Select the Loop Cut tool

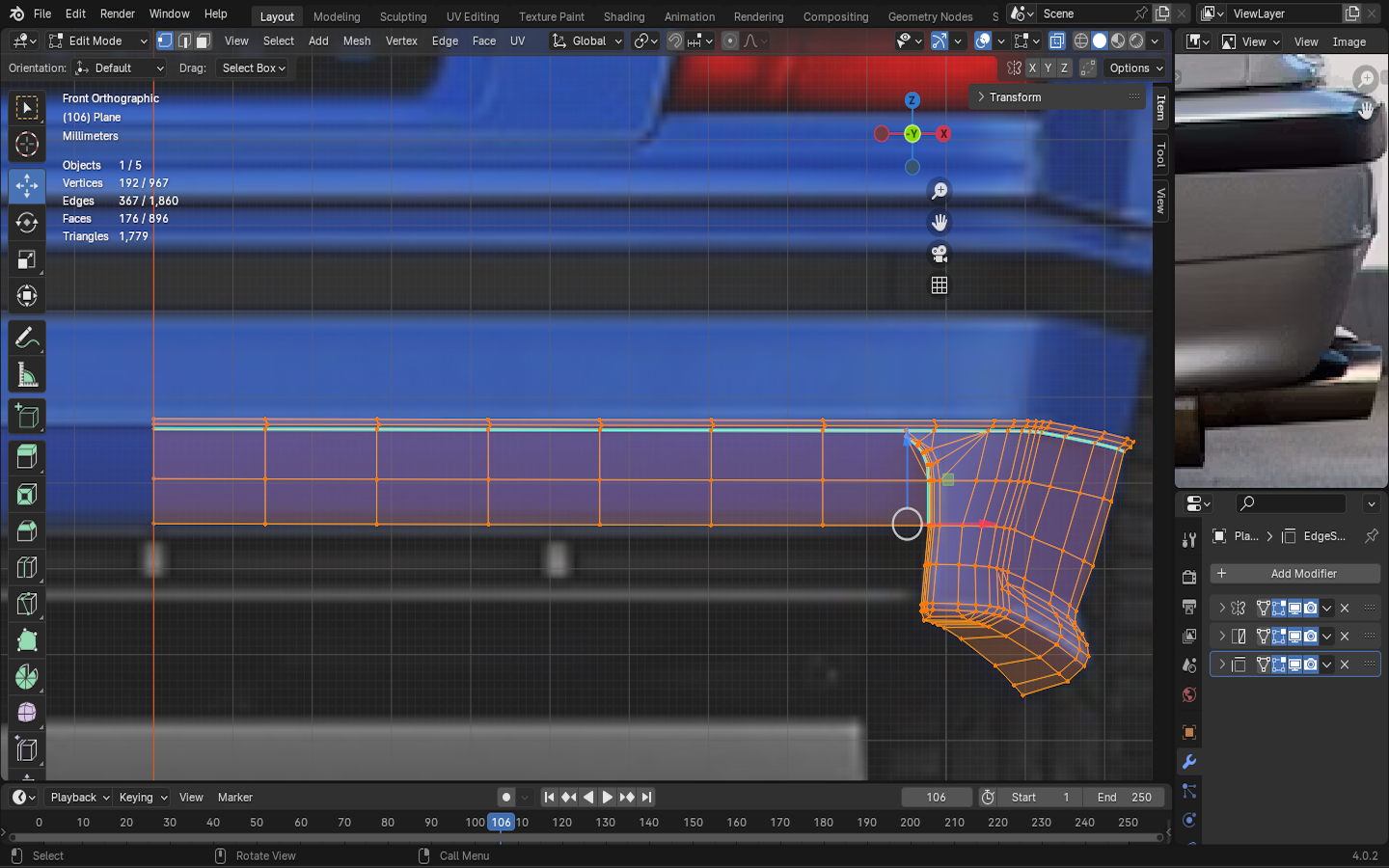(27, 567)
